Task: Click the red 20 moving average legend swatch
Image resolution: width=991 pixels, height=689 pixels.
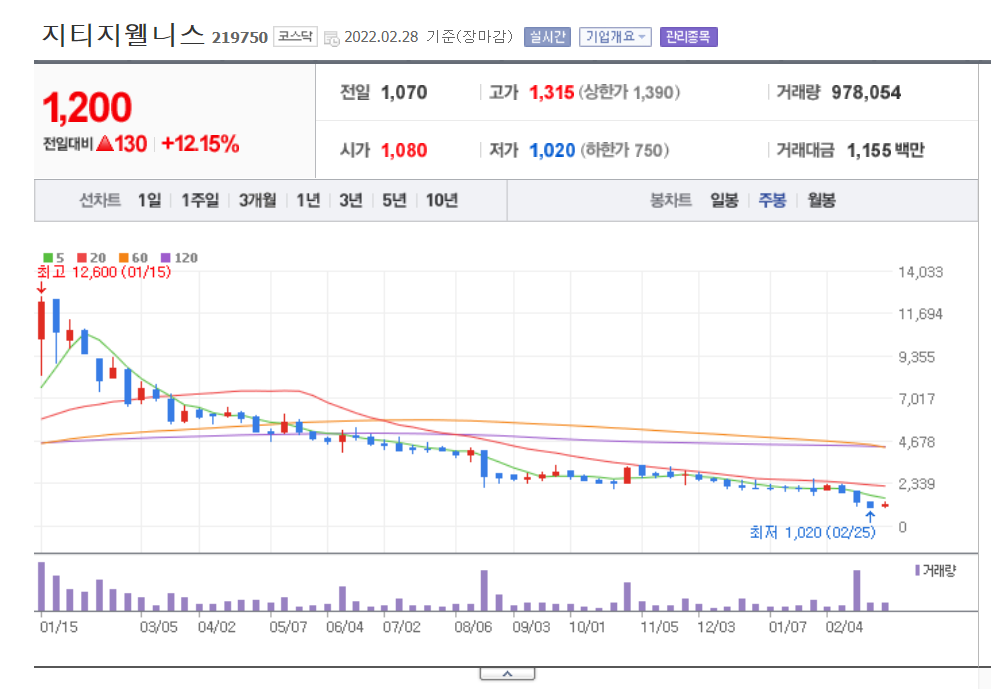Action: pyautogui.click(x=82, y=258)
